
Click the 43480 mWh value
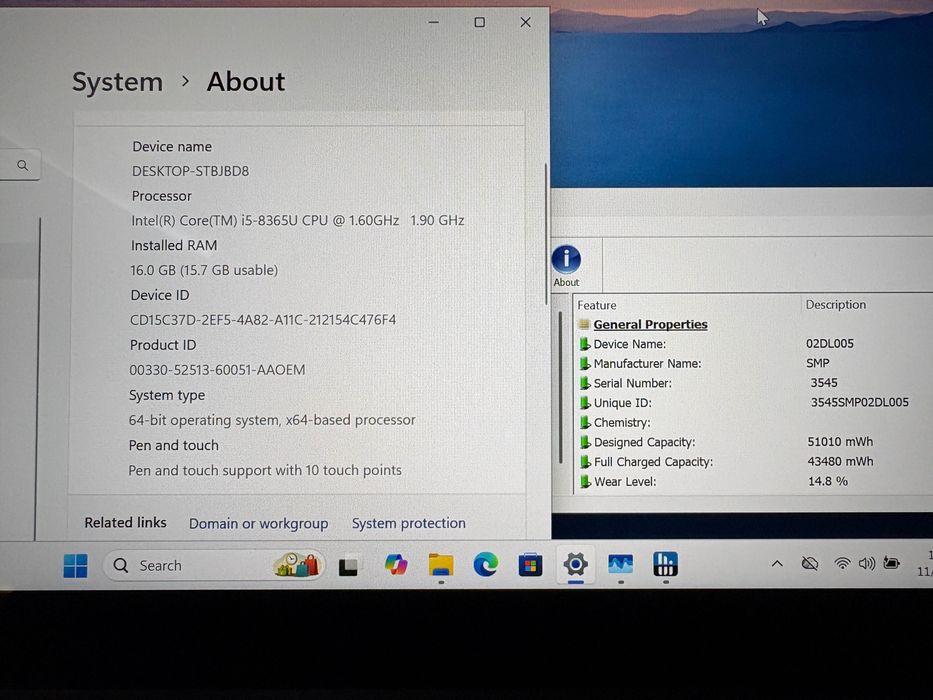[x=840, y=461]
